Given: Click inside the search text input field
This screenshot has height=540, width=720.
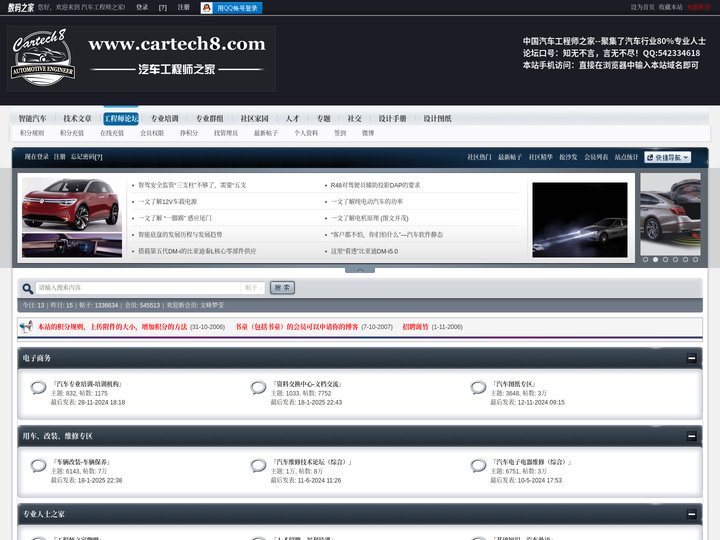Looking at the screenshot, I should [138, 288].
